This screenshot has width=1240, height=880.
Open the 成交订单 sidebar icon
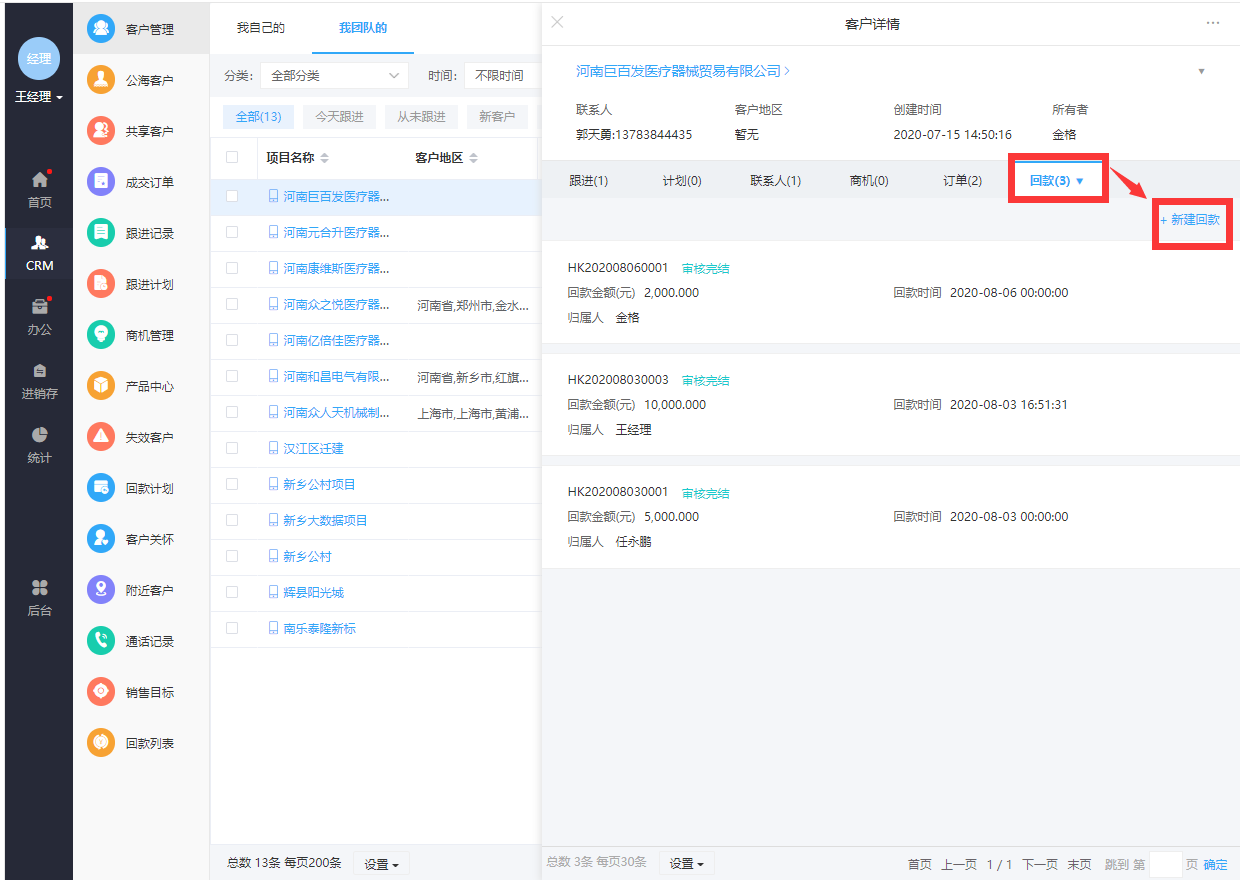click(100, 181)
